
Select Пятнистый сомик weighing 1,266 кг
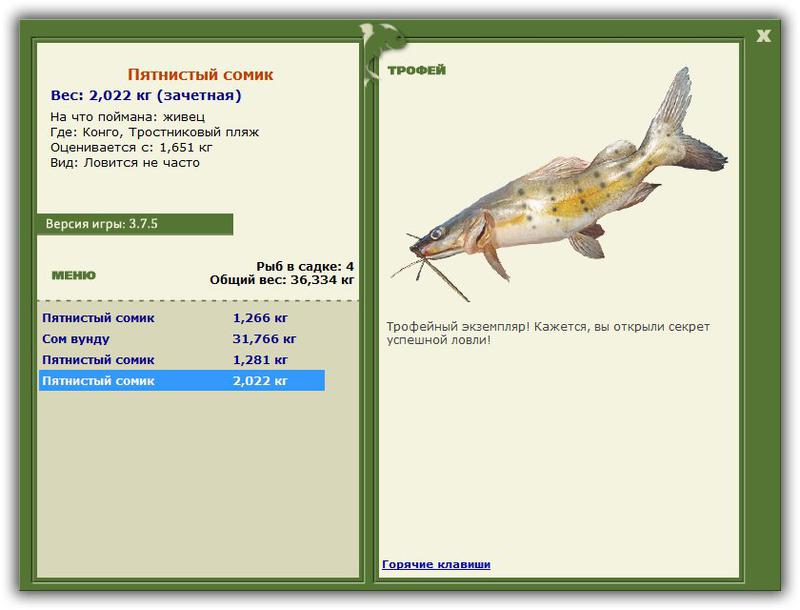tap(182, 318)
